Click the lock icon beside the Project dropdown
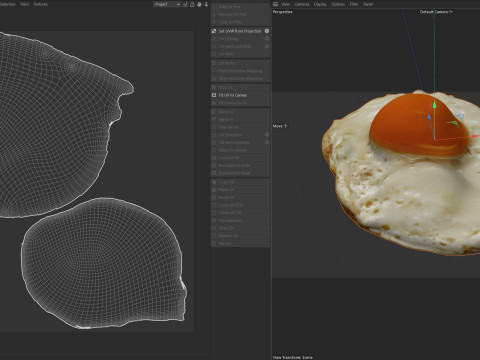The width and height of the screenshot is (480, 360). click(x=192, y=4)
